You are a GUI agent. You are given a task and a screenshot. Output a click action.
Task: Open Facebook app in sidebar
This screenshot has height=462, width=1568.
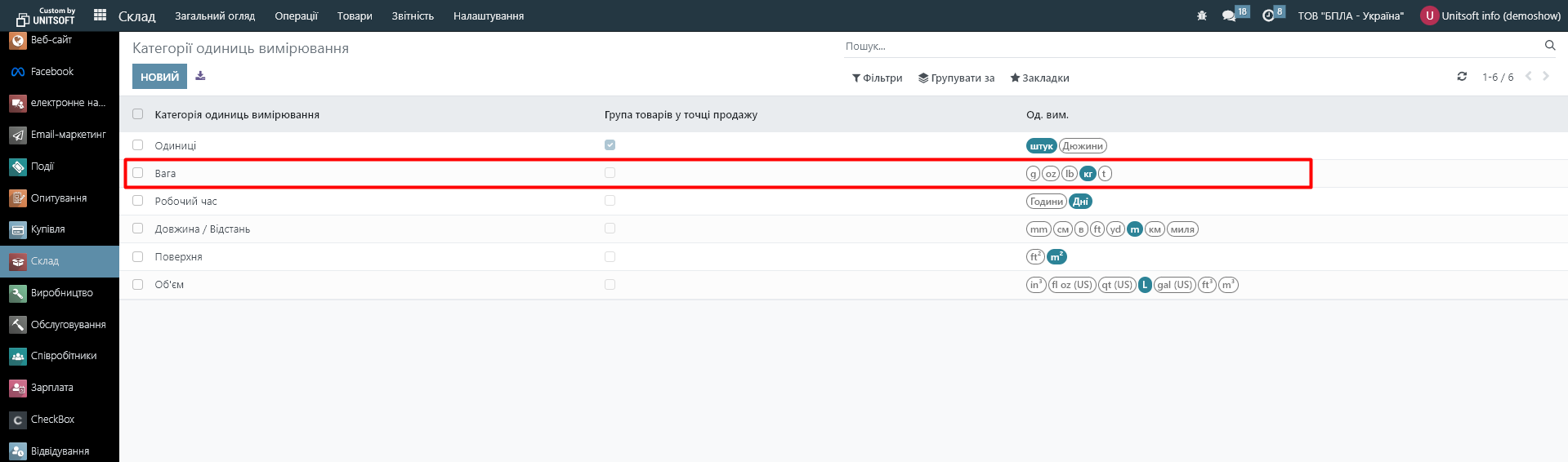(x=52, y=72)
